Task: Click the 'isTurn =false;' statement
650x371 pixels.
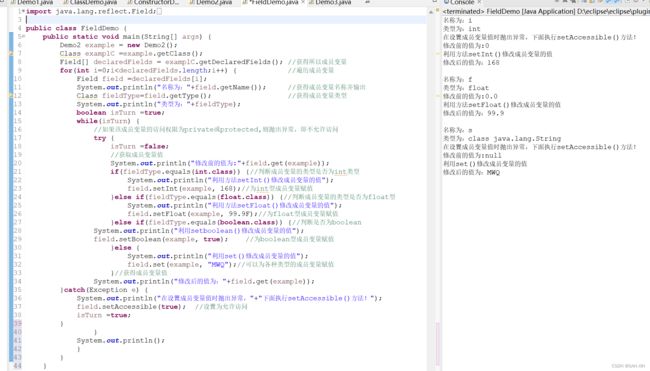Action: (x=140, y=146)
